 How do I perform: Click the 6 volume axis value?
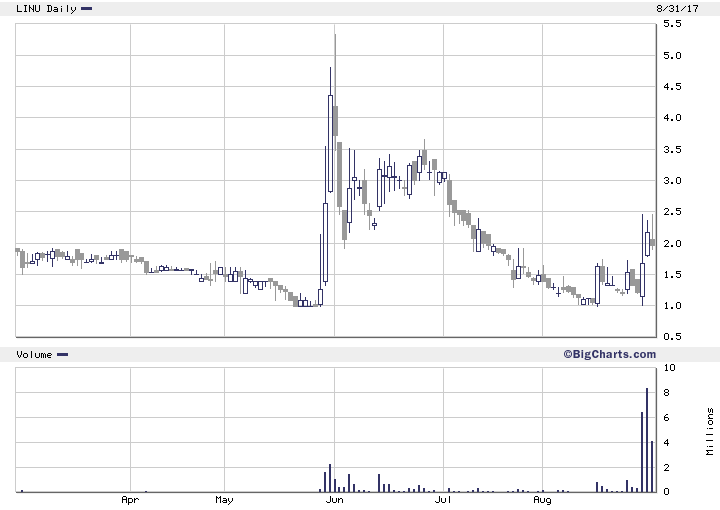pos(666,418)
